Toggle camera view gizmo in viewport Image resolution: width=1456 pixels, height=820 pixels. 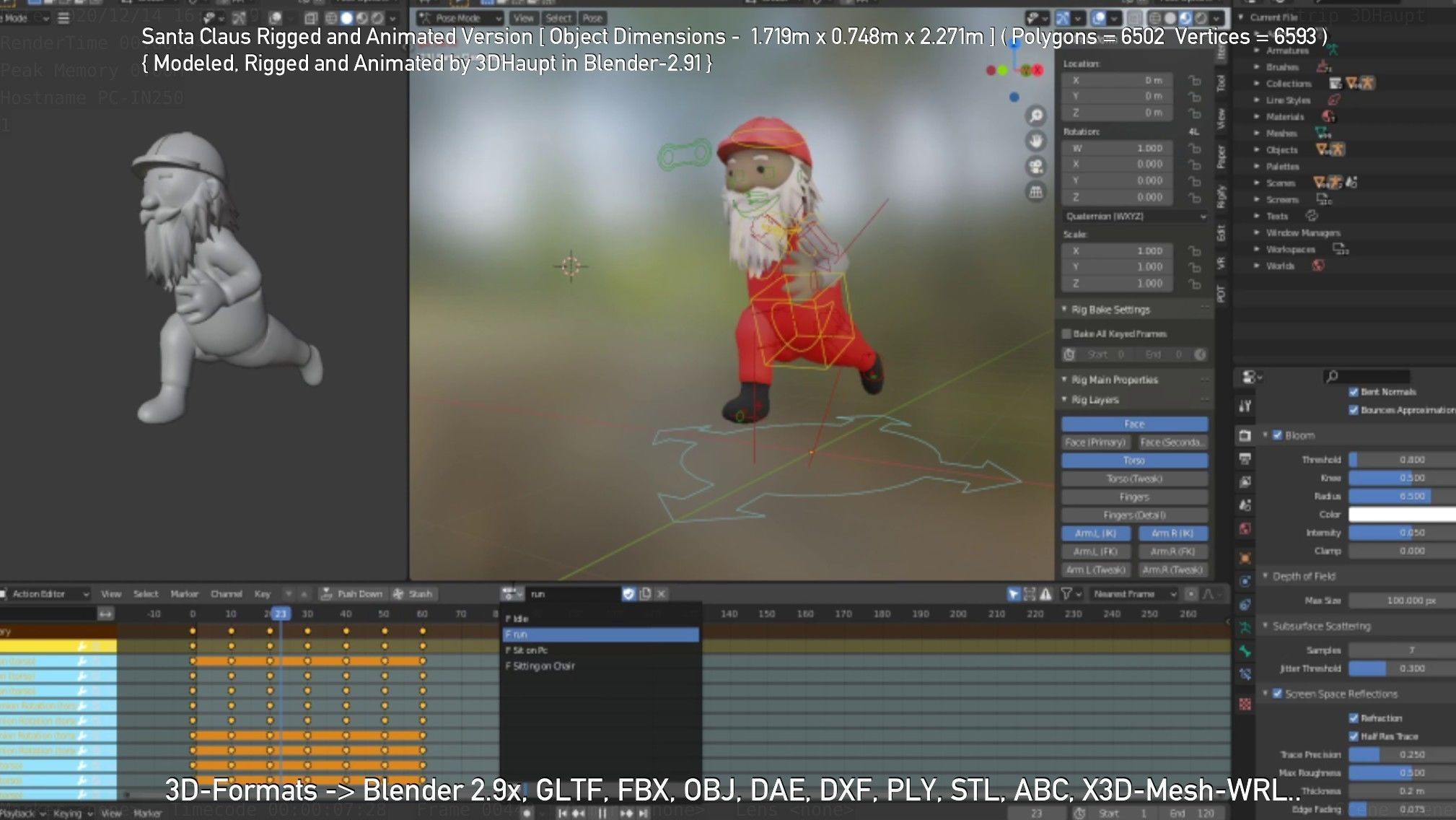click(1036, 167)
